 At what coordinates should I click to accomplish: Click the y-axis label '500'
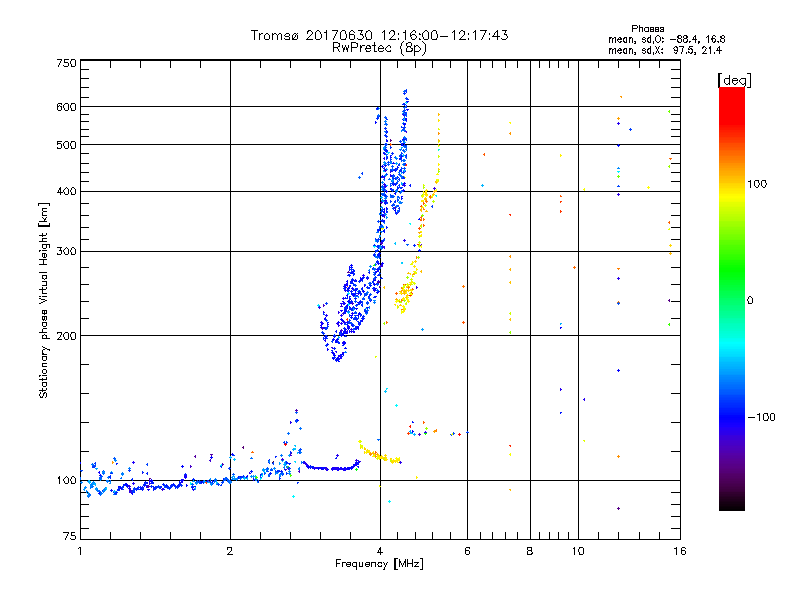point(66,145)
